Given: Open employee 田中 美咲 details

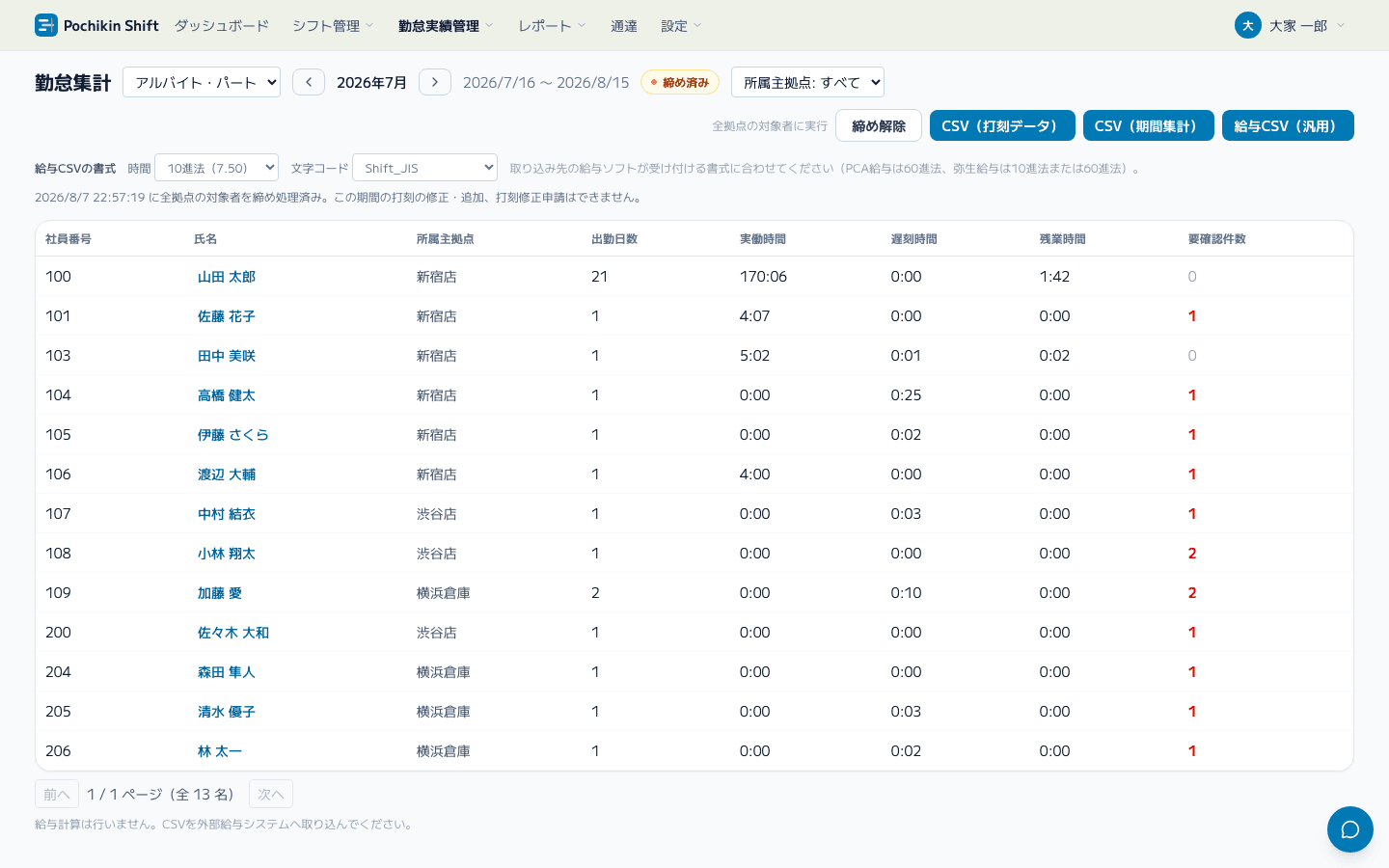Looking at the screenshot, I should point(227,356).
